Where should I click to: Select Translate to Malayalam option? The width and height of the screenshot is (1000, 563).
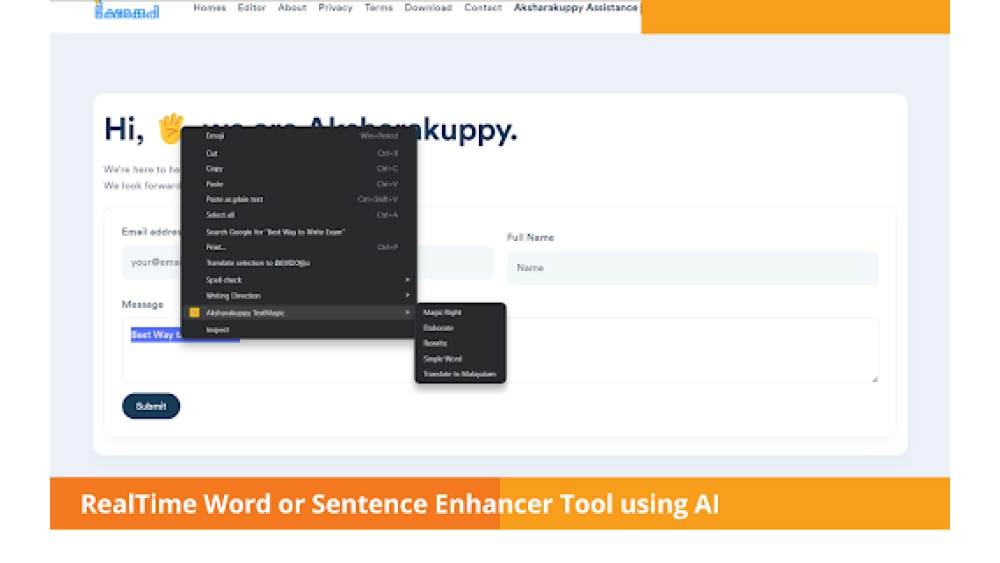(x=460, y=374)
